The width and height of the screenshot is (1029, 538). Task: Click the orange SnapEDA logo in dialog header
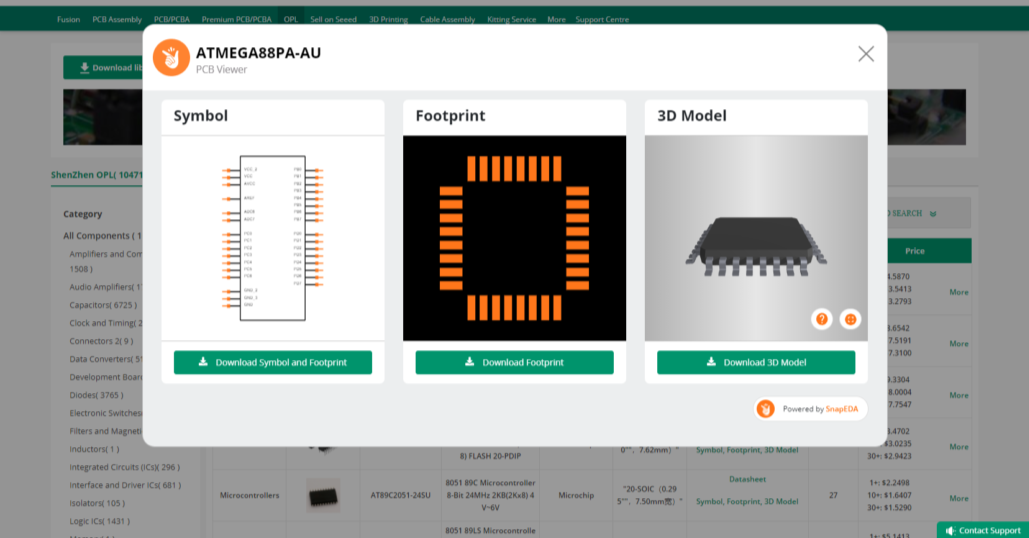pyautogui.click(x=171, y=58)
